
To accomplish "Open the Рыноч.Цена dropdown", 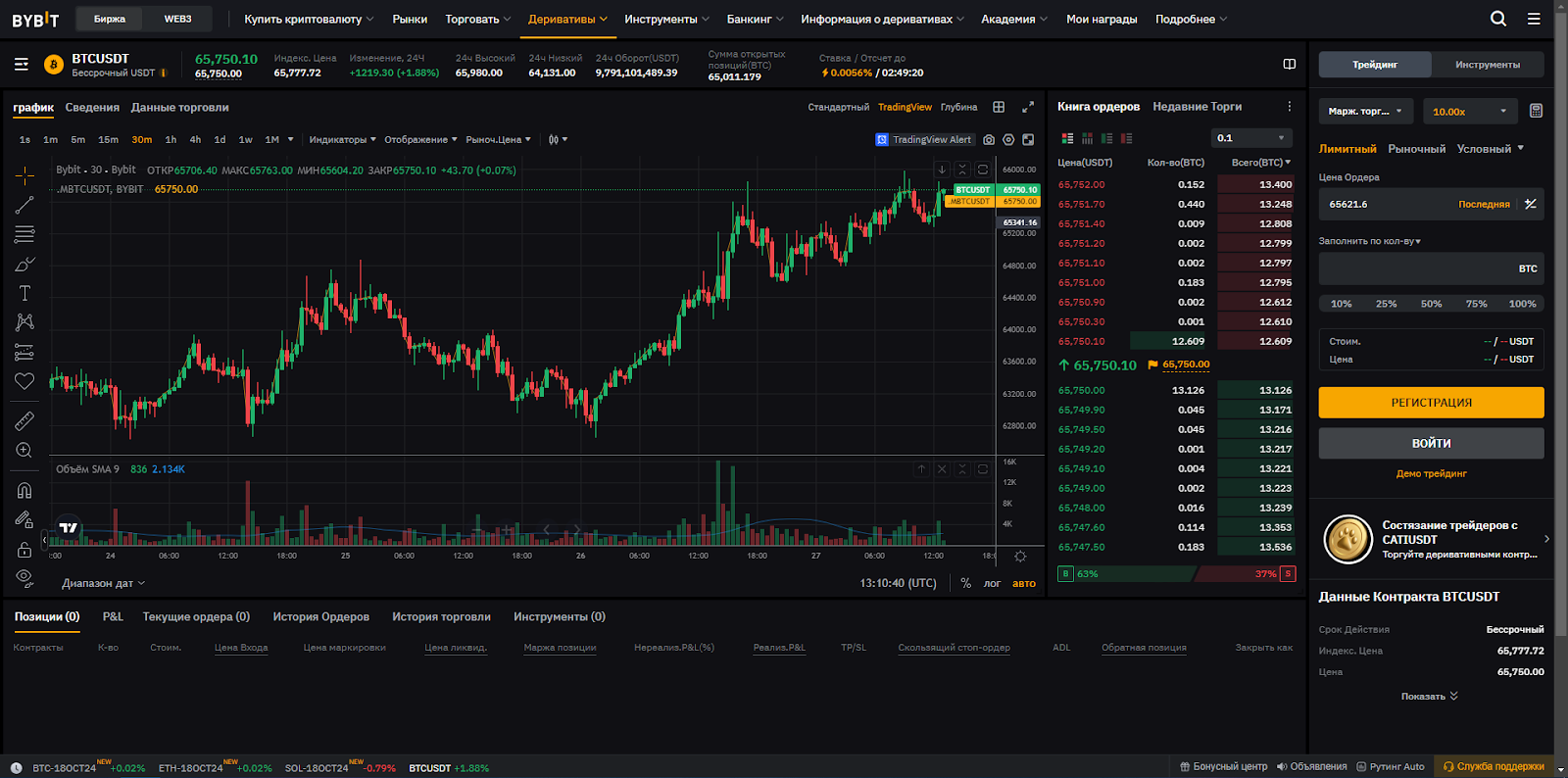I will [498, 140].
